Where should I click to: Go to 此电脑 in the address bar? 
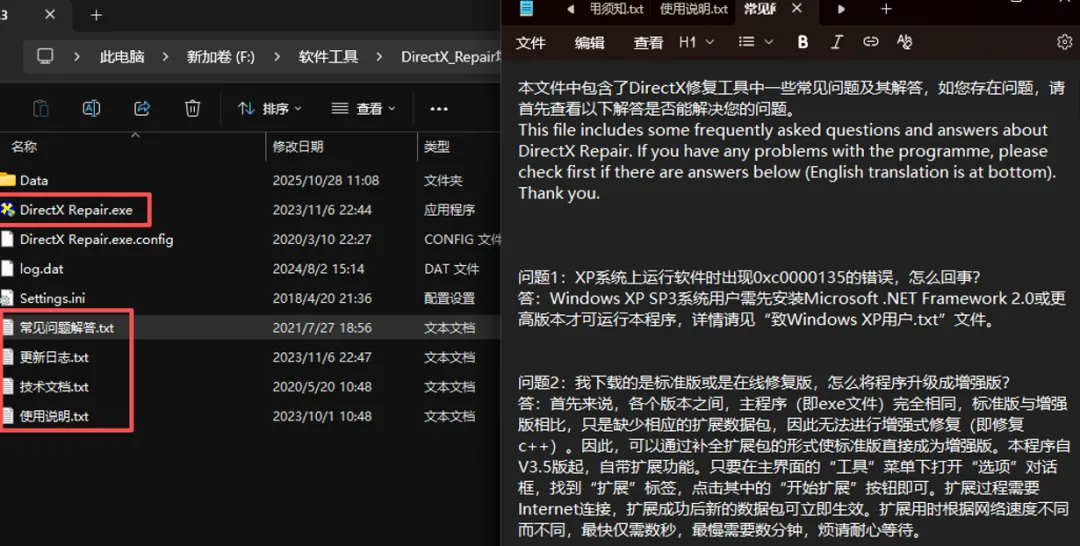tap(122, 56)
